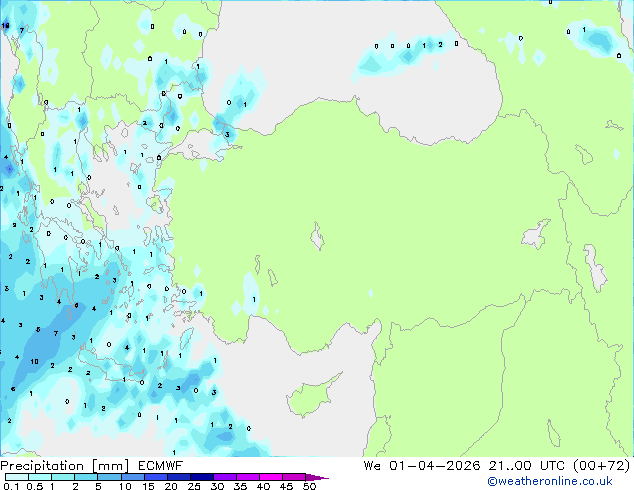This screenshot has height=490, width=634.
Task: Click the '21..00 UTC' time text
Action: tap(526, 466)
